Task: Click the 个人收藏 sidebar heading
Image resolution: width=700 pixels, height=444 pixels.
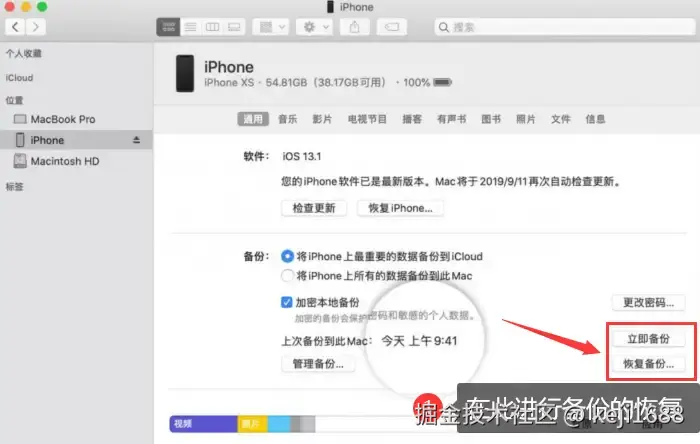Action: pos(24,54)
